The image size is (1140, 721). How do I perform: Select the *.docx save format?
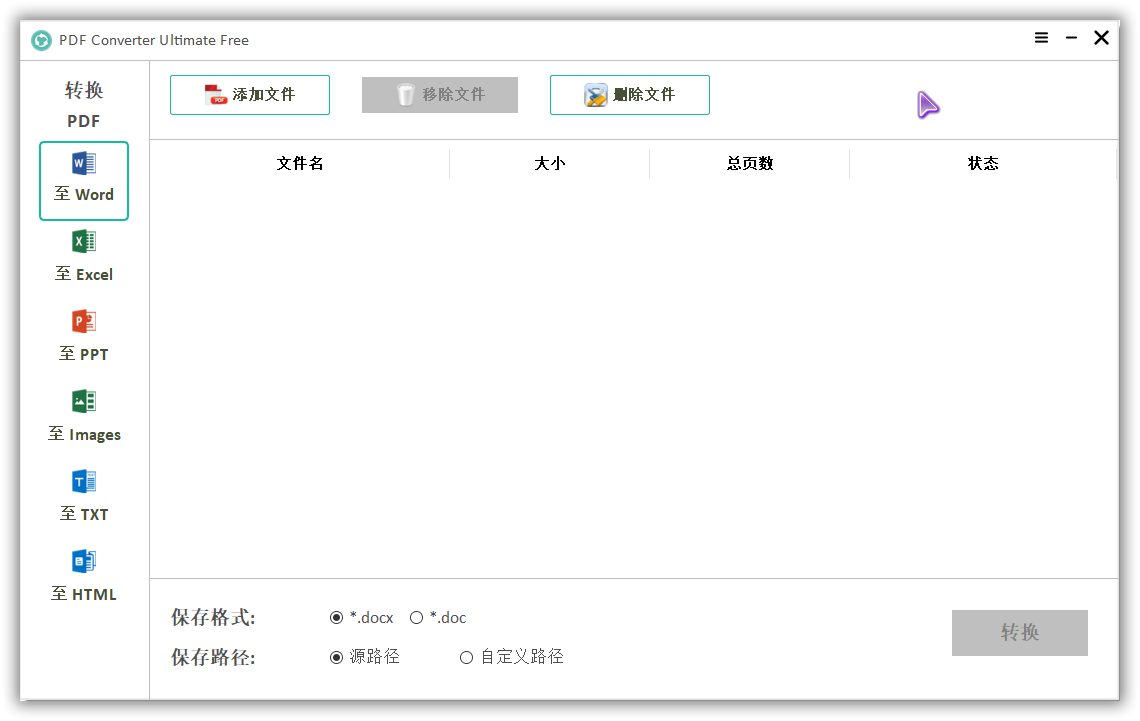point(337,618)
